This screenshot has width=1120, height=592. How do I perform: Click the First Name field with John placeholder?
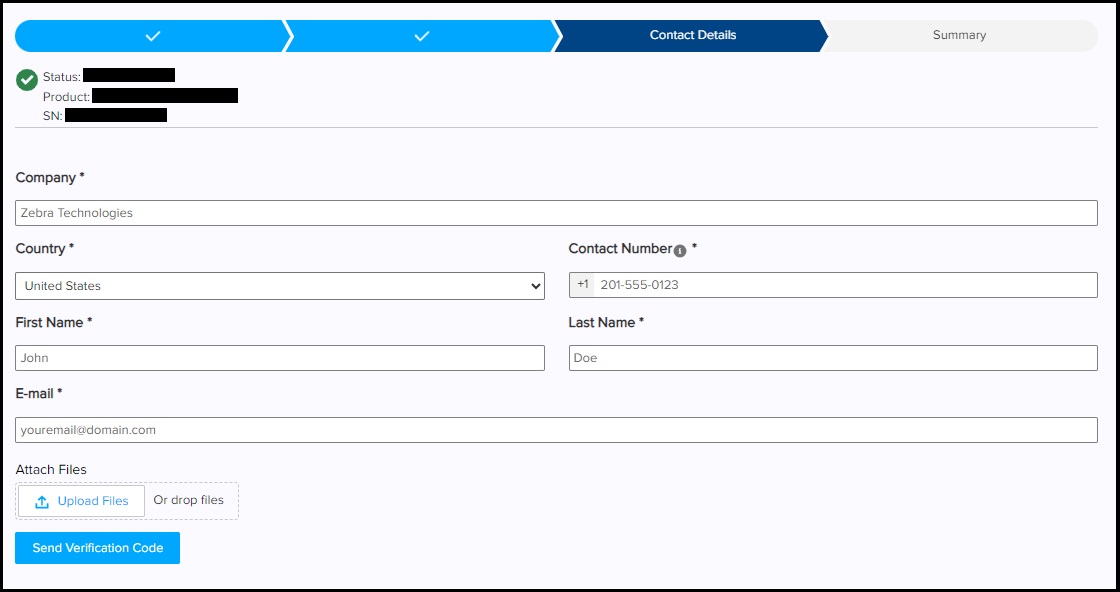click(280, 357)
